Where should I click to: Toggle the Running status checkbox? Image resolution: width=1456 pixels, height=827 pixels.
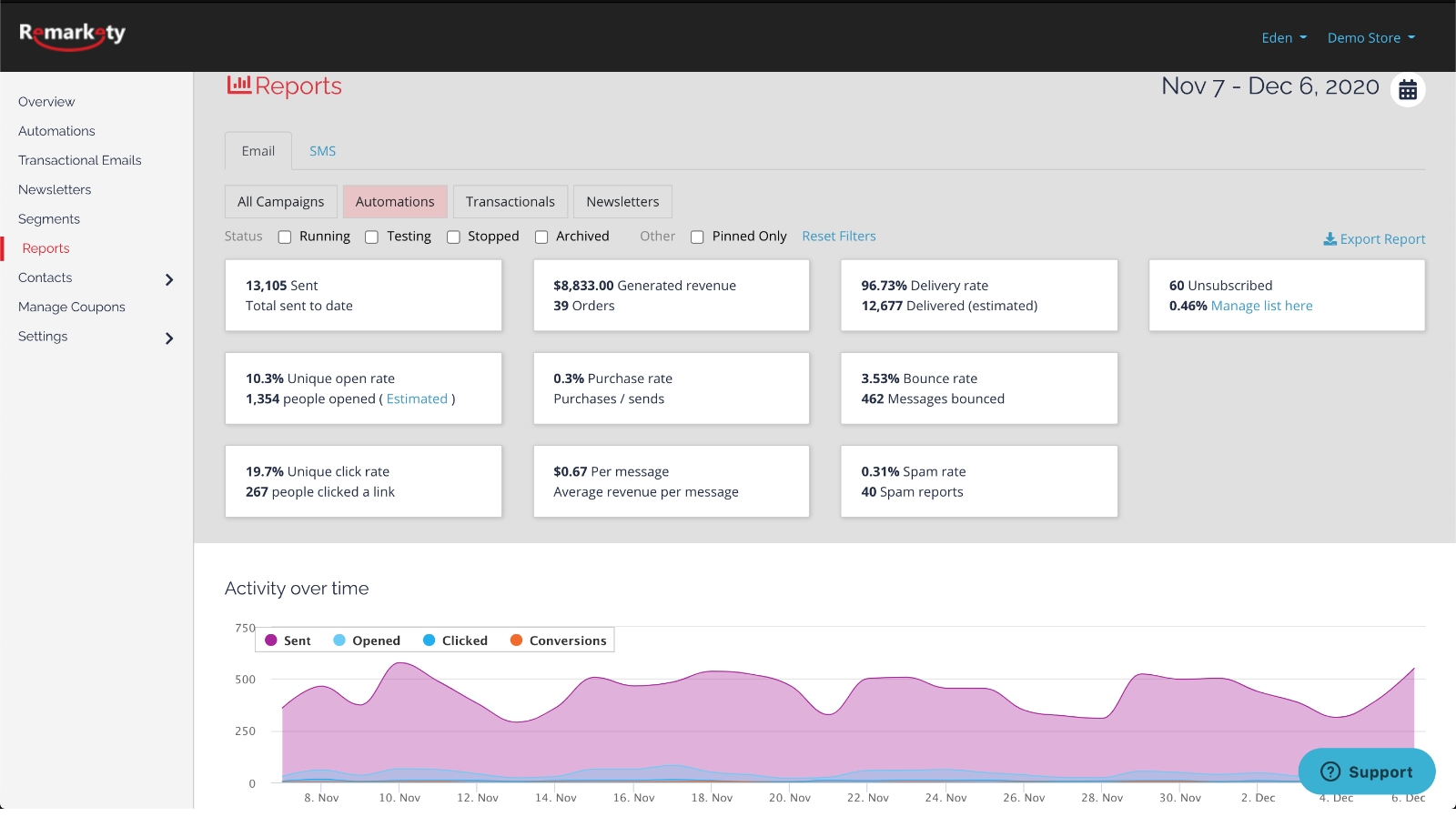click(x=285, y=237)
